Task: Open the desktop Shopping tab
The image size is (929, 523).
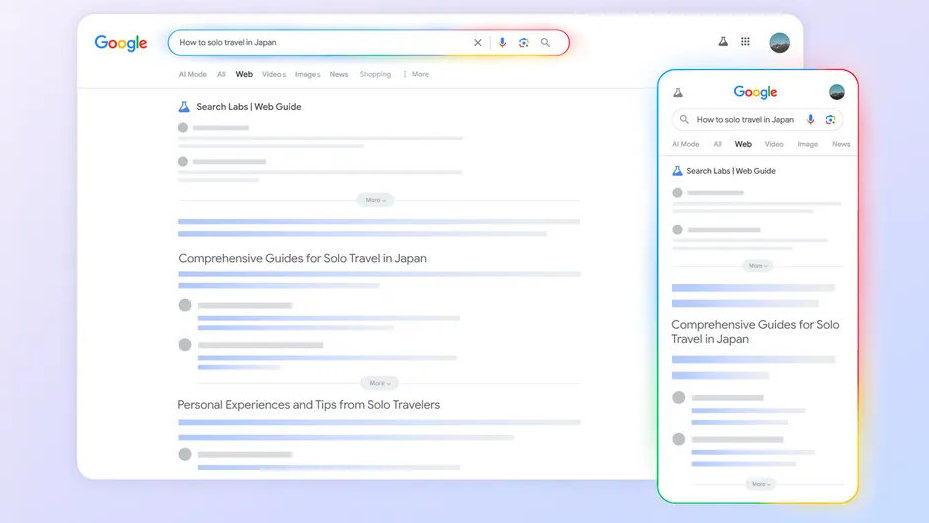Action: pyautogui.click(x=375, y=74)
